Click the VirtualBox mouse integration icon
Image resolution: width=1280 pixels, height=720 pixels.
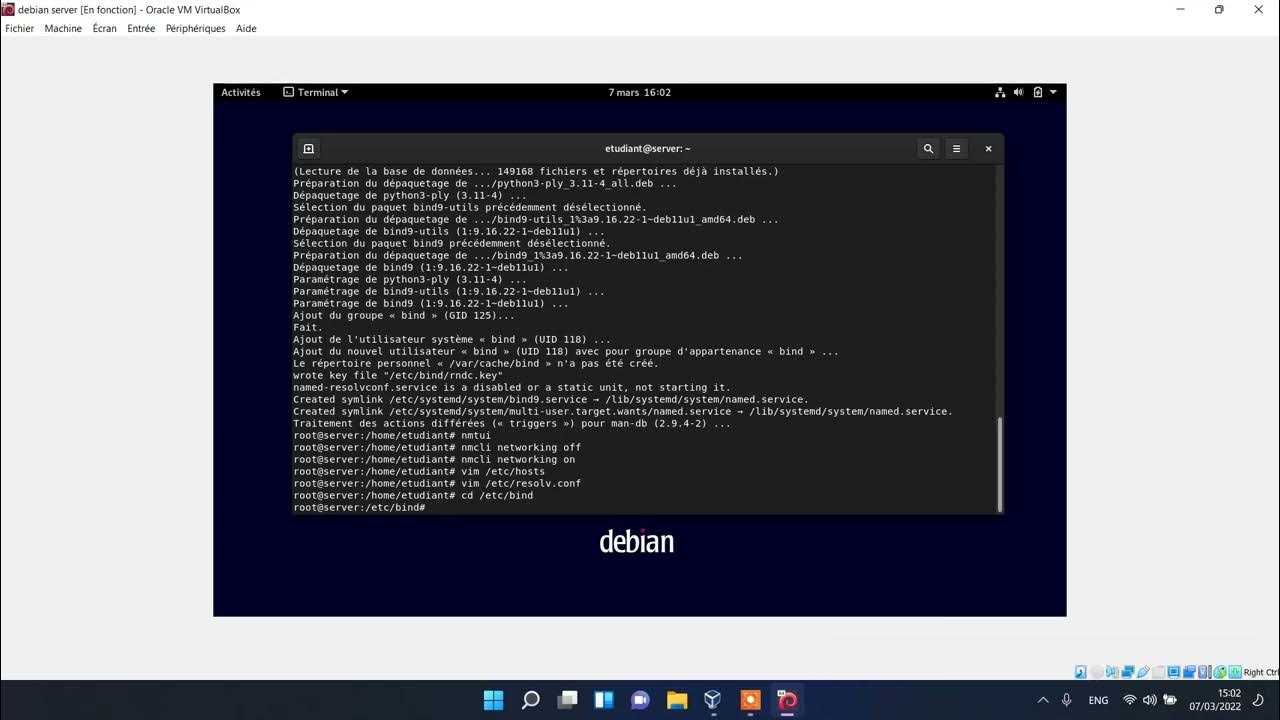coord(1220,672)
